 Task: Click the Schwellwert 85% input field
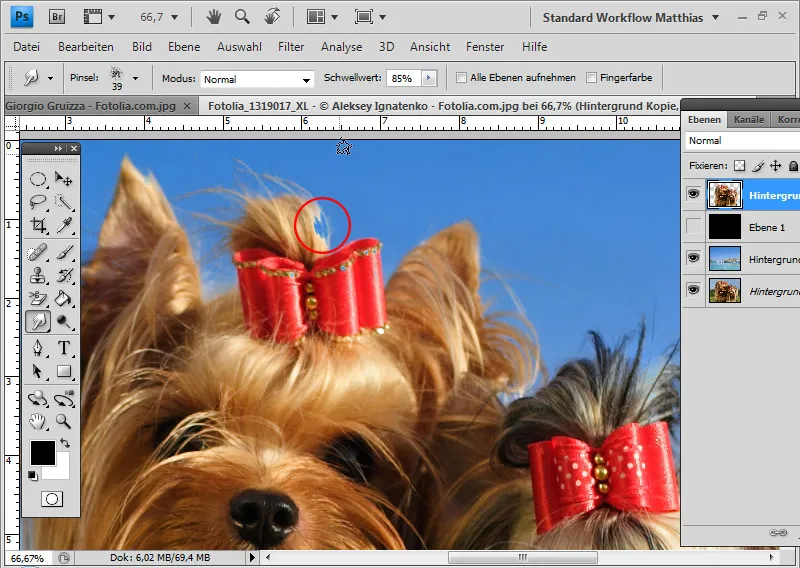(x=404, y=78)
